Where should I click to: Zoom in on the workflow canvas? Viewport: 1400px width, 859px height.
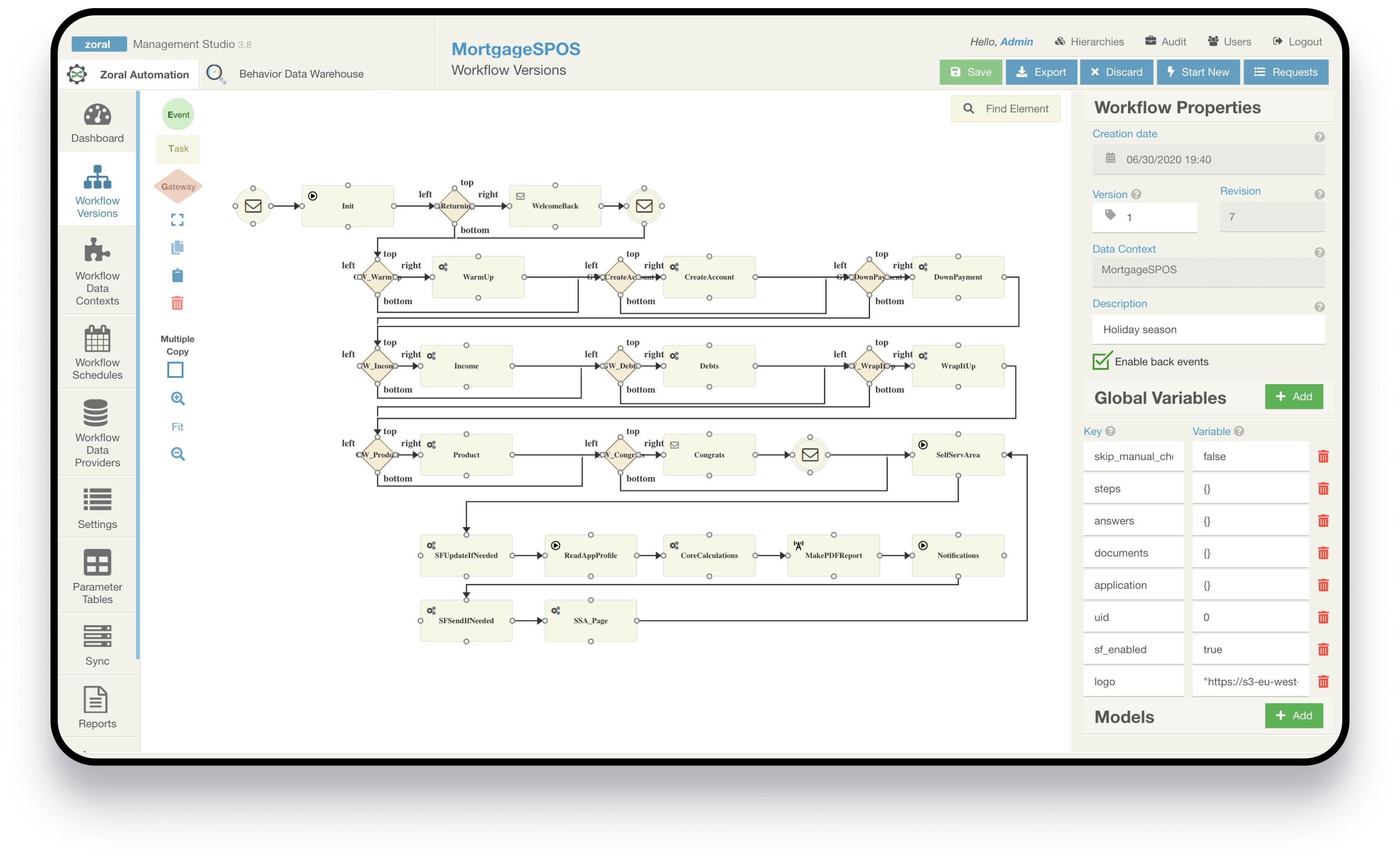tap(178, 398)
